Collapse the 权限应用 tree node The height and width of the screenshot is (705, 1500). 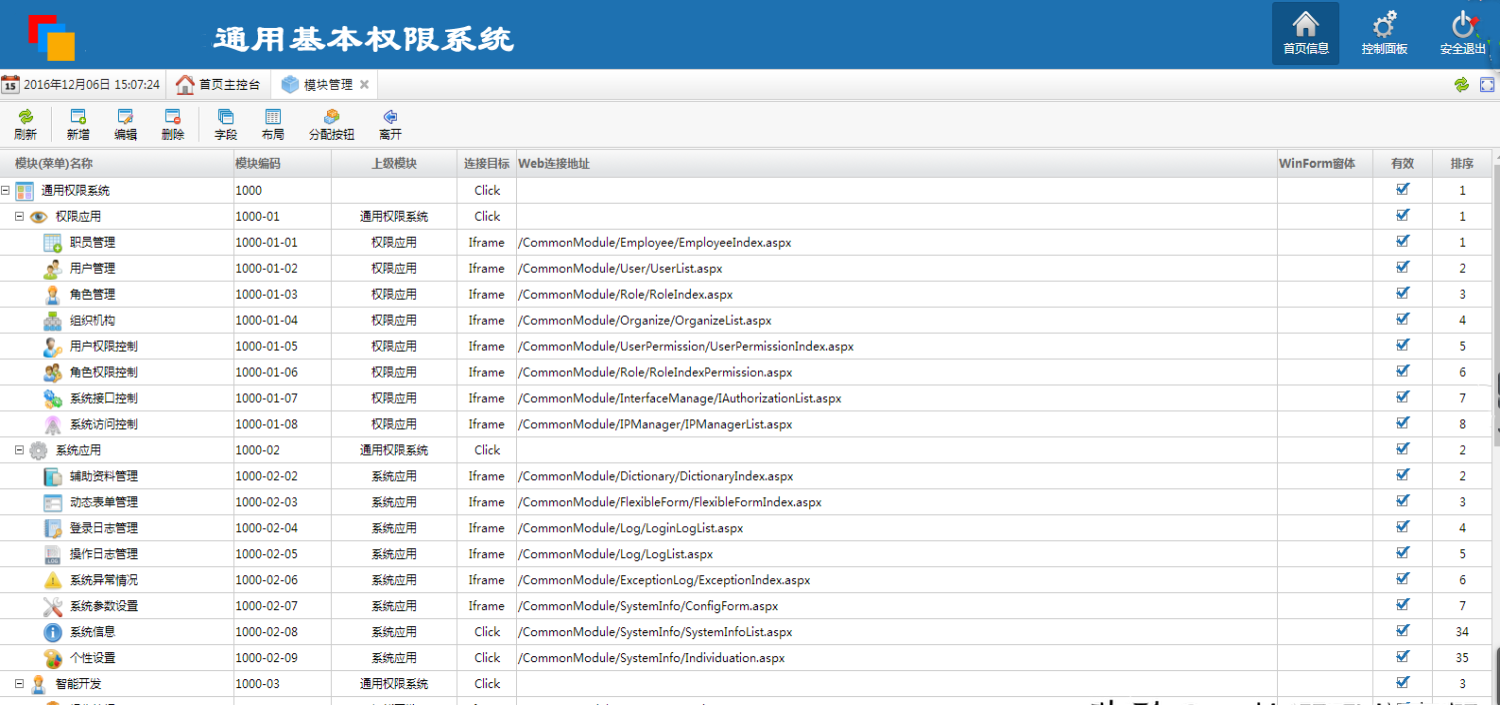[x=19, y=216]
